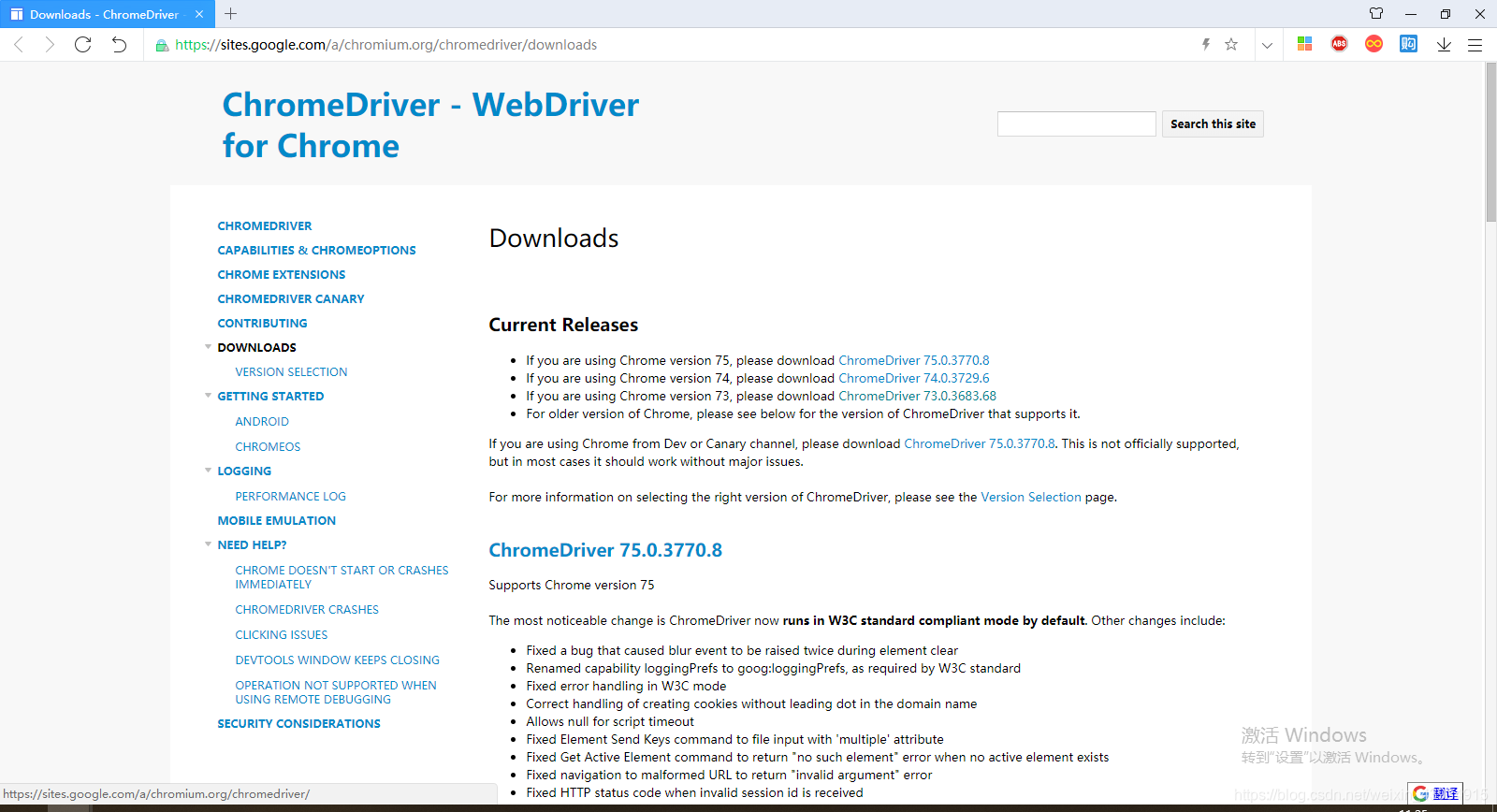Screen dimensions: 1497x812
Task: Collapse the LOGGING section triangle
Action: click(x=208, y=471)
